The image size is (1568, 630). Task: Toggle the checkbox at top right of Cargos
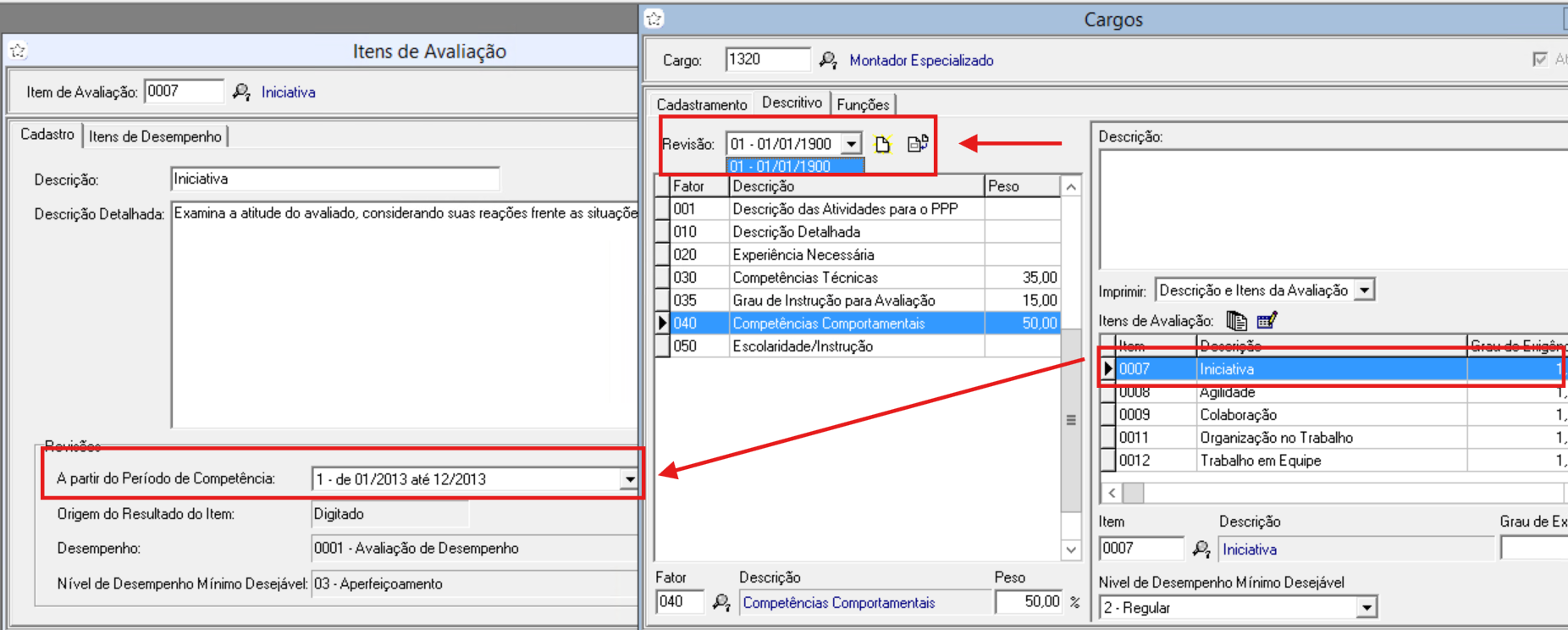coord(1540,59)
